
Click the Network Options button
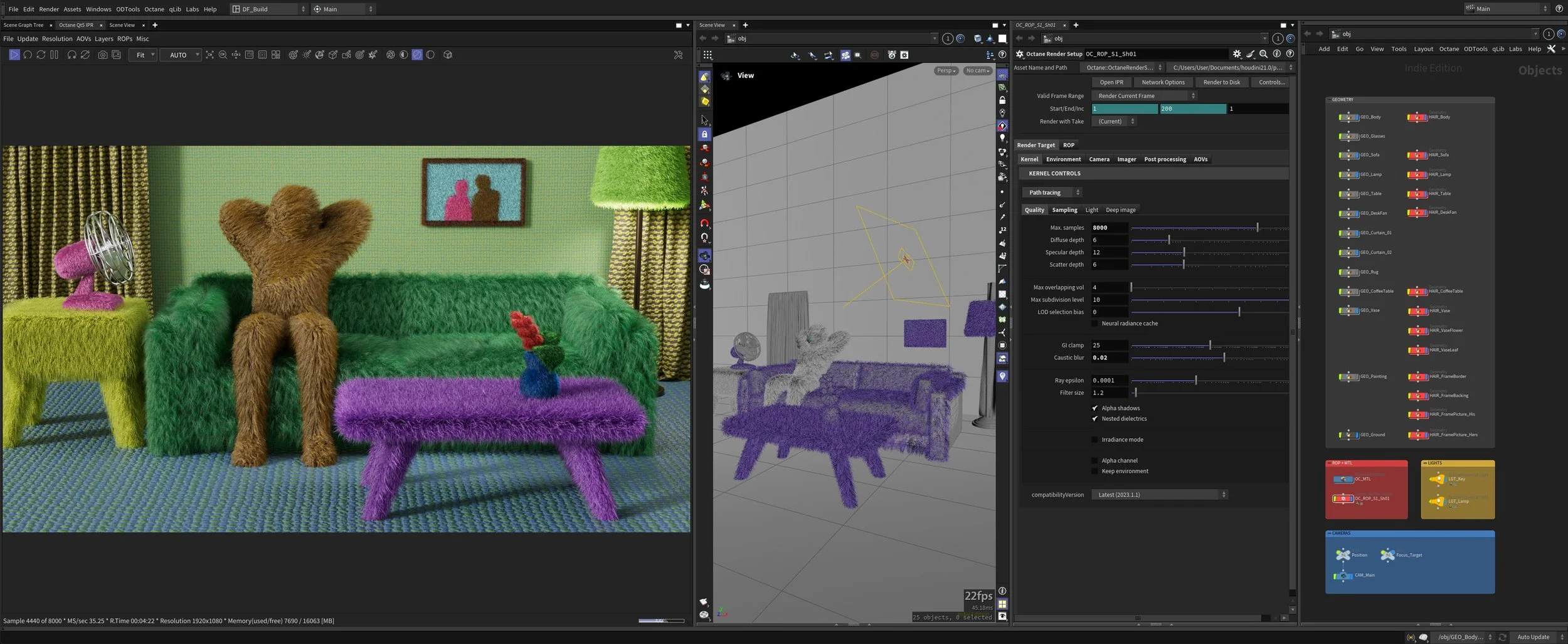[x=1163, y=82]
